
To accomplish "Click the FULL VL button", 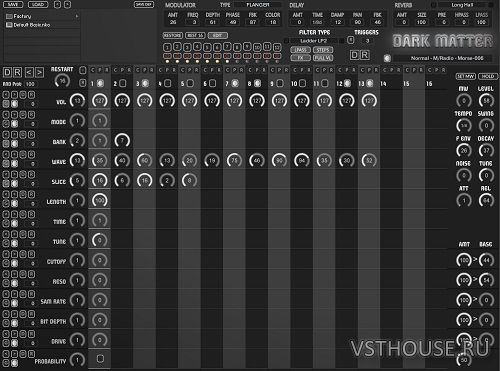I will pyautogui.click(x=323, y=58).
